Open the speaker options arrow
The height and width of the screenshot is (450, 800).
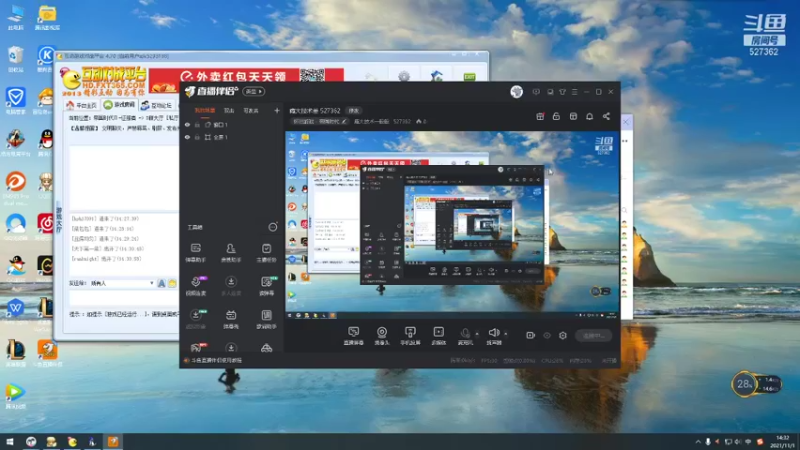pyautogui.click(x=506, y=334)
